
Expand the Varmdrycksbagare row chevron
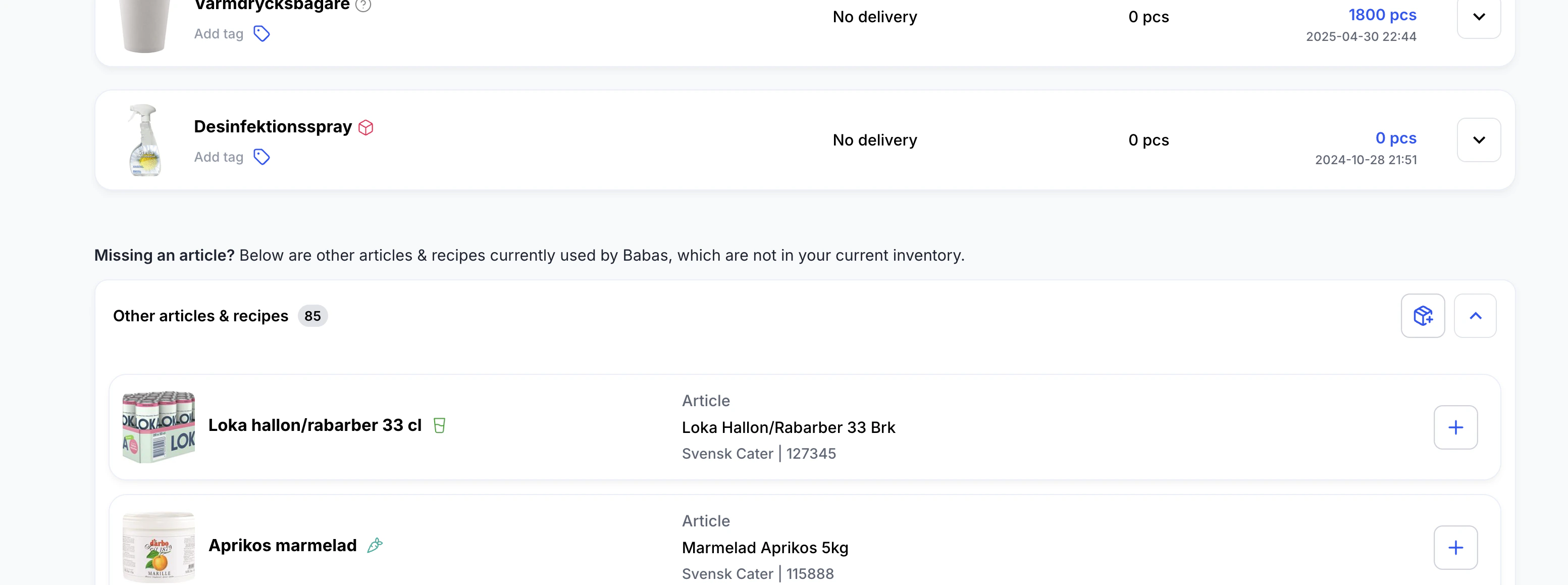[1479, 17]
